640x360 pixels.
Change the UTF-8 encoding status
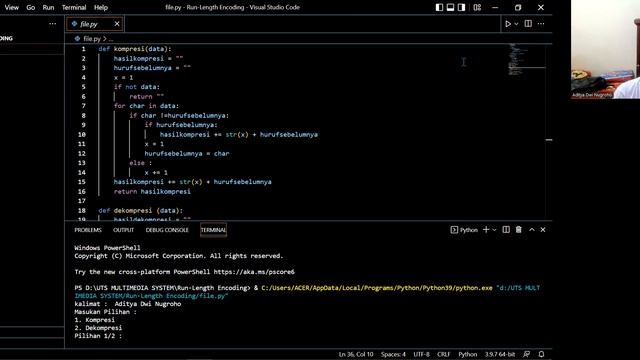coord(422,354)
